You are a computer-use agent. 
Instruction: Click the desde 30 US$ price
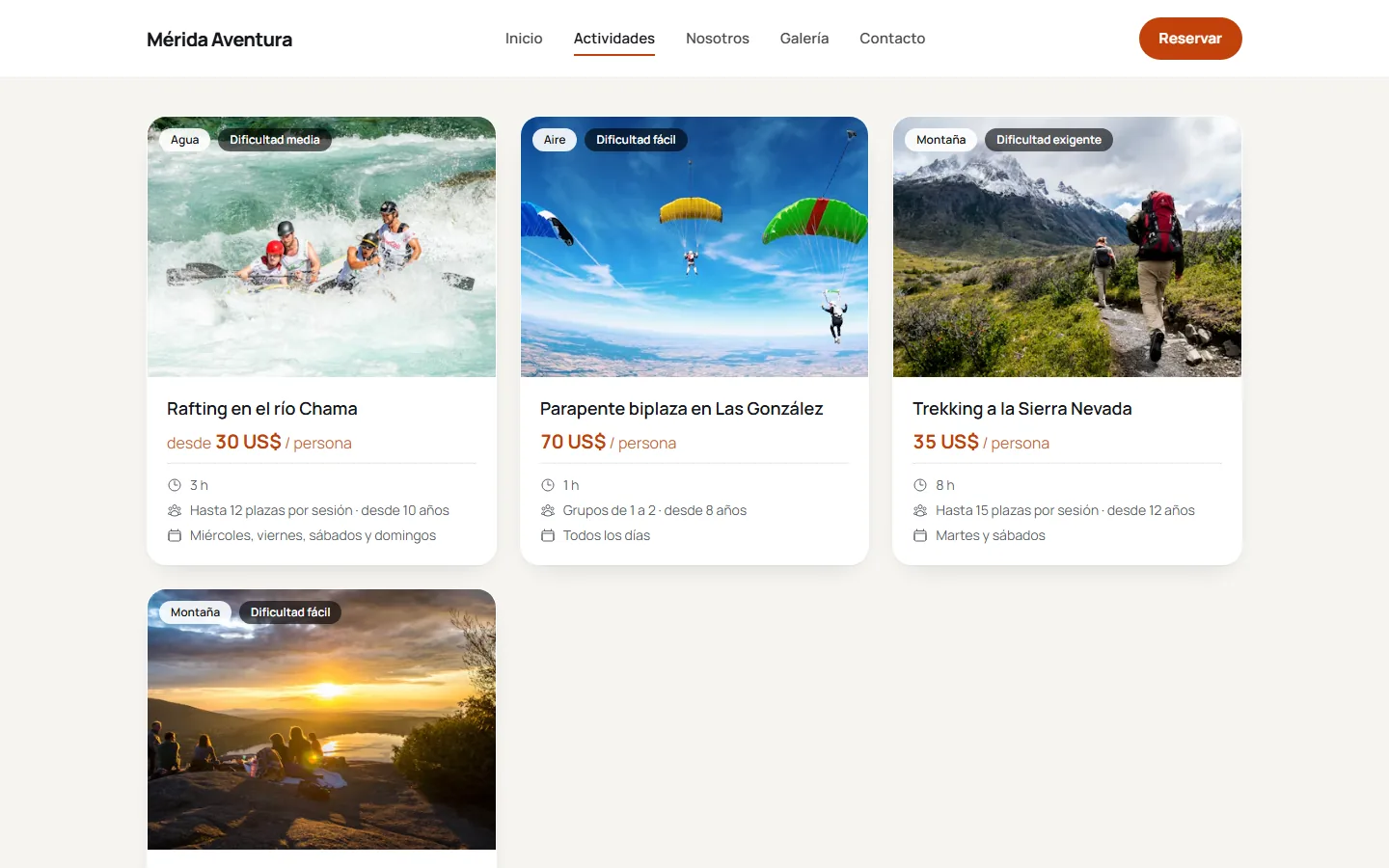pyautogui.click(x=224, y=442)
